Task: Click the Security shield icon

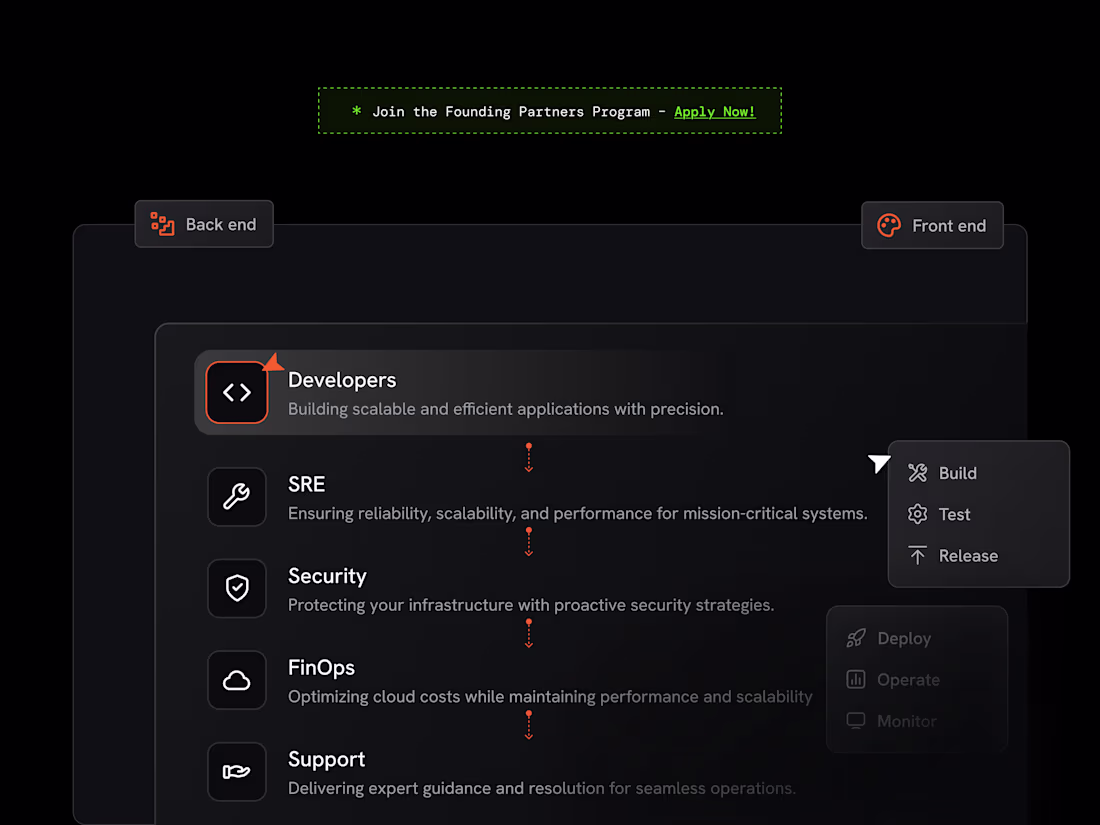Action: pos(237,589)
